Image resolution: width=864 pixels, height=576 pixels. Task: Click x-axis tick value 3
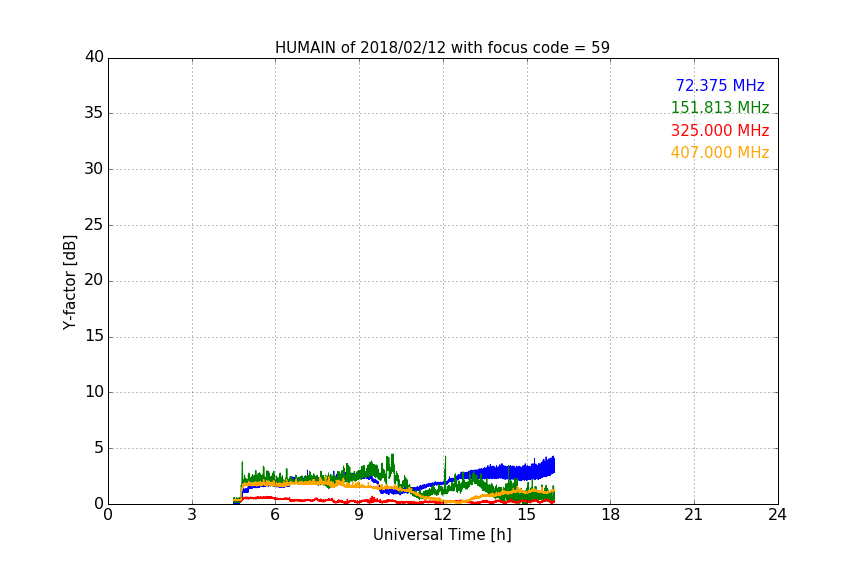[192, 515]
